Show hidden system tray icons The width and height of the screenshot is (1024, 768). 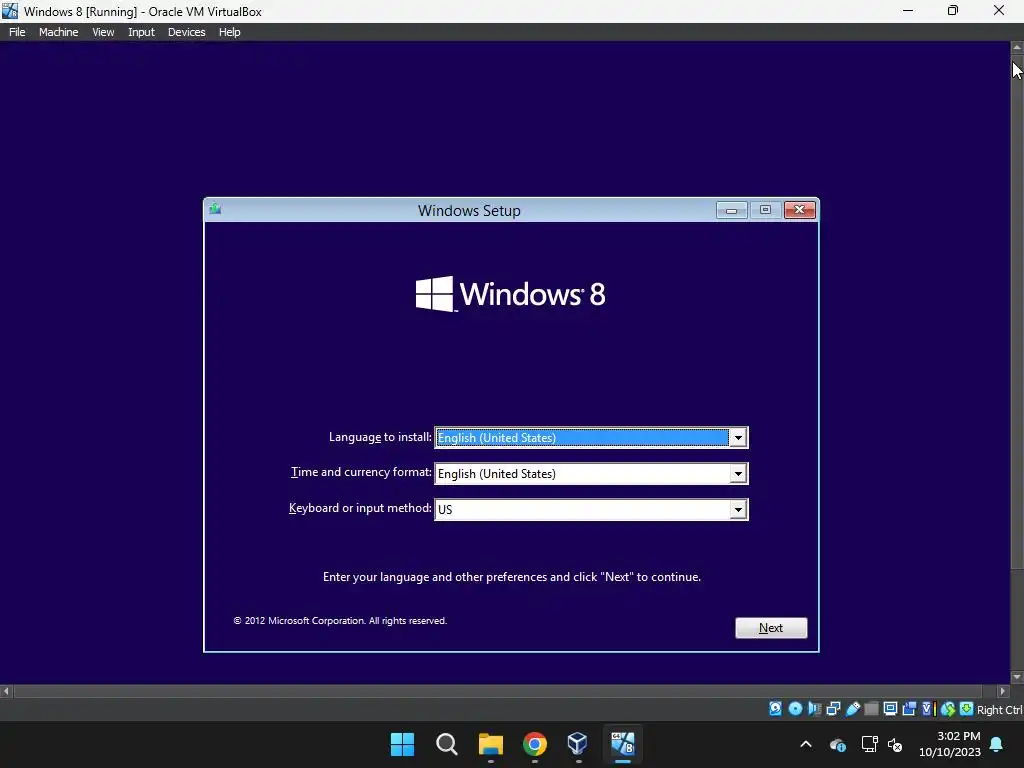(x=806, y=744)
